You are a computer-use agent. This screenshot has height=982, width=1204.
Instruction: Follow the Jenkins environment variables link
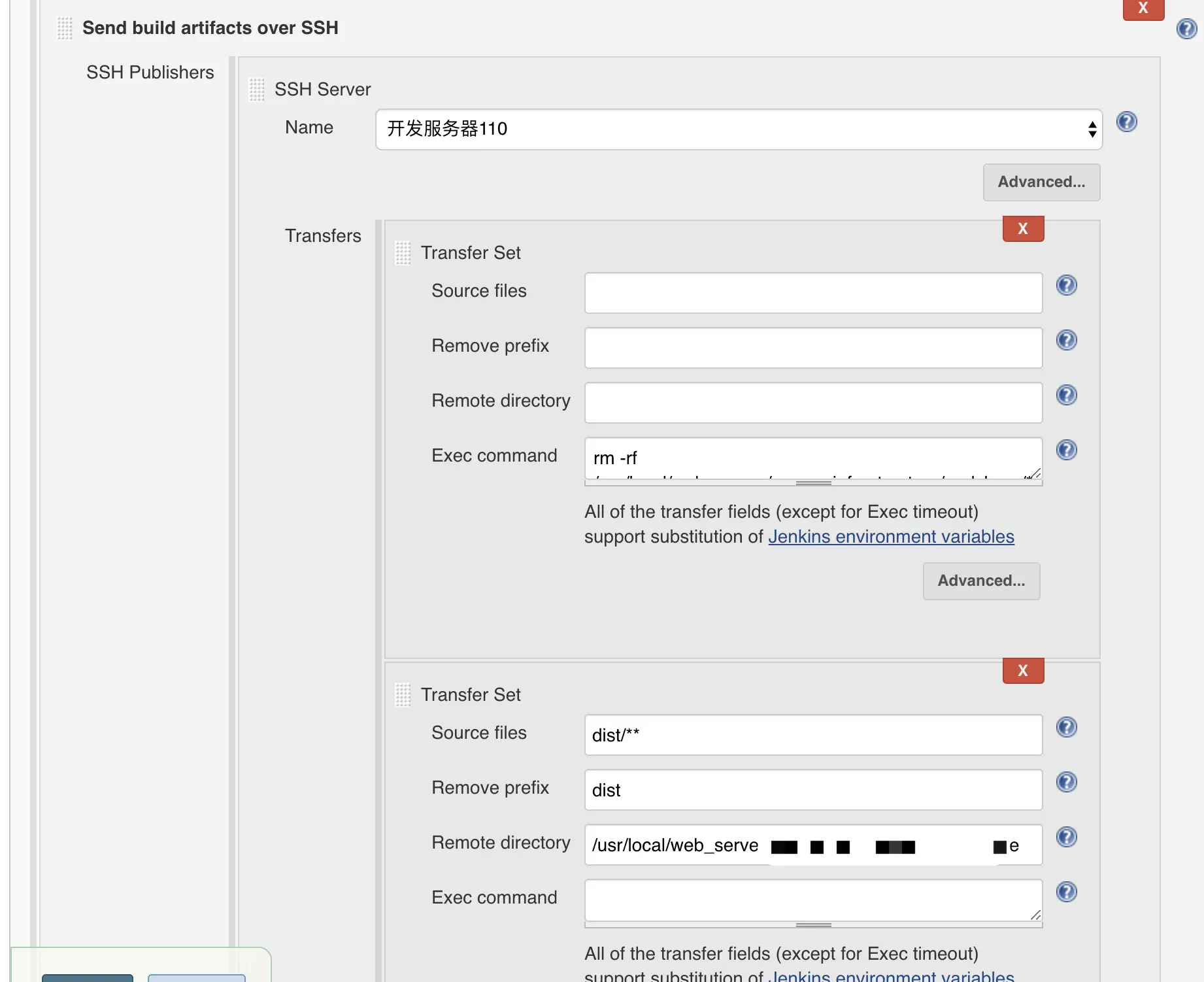pos(891,537)
